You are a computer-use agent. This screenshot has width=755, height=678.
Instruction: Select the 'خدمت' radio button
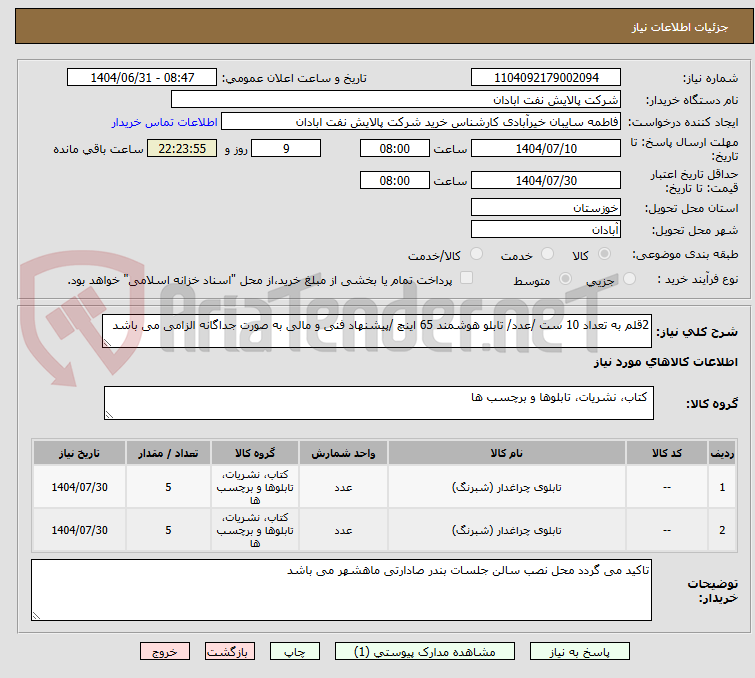547,253
